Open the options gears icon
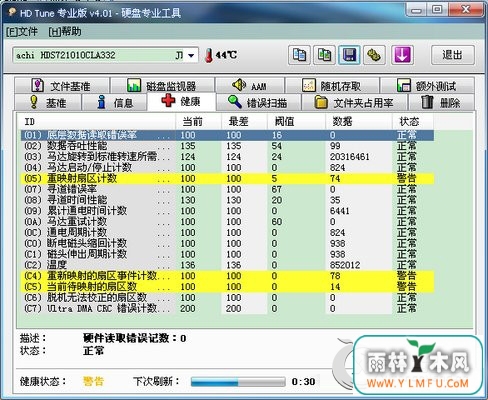The width and height of the screenshot is (488, 400). [x=374, y=55]
